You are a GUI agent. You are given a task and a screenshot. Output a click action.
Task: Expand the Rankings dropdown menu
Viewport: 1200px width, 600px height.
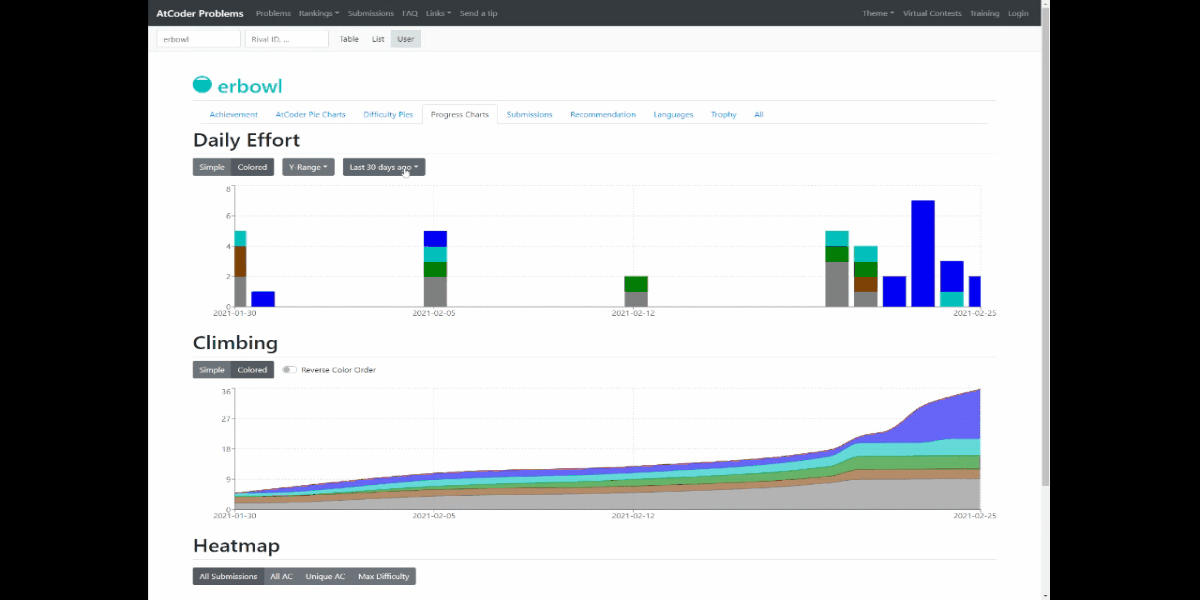(x=319, y=13)
